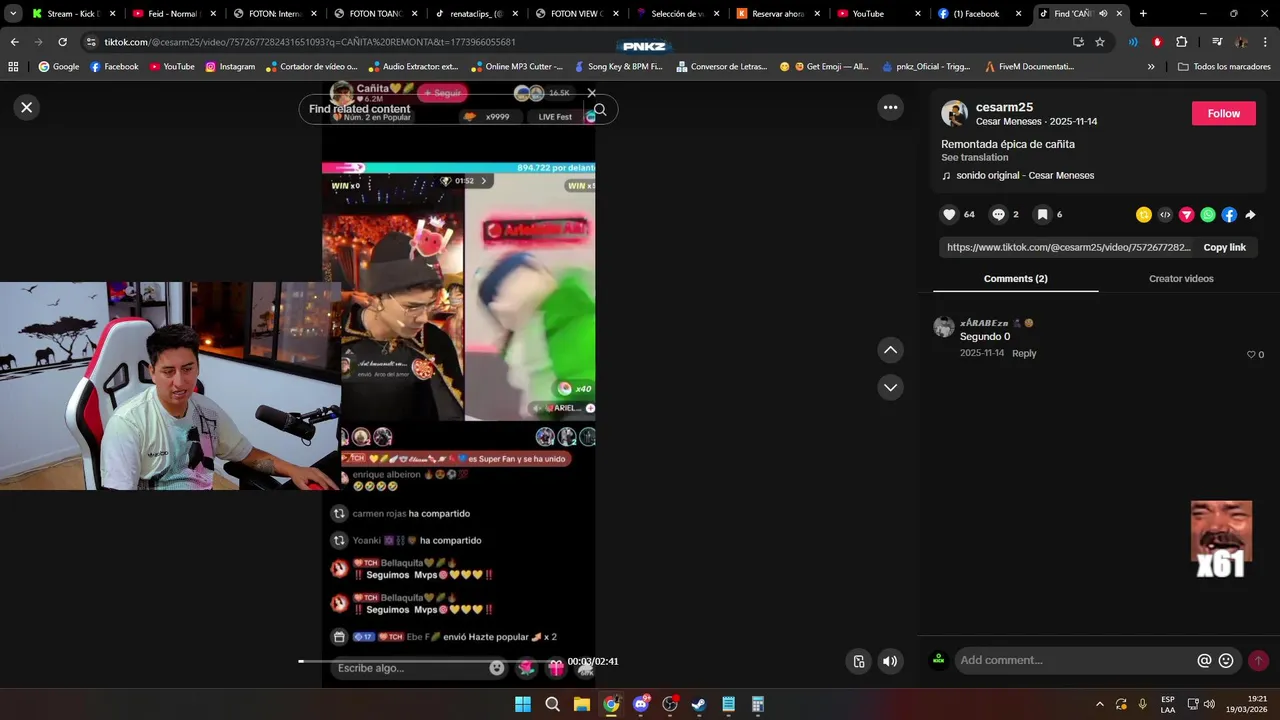Viewport: 1280px width, 720px height.
Task: Like the video with the heart icon
Action: pyautogui.click(x=949, y=214)
